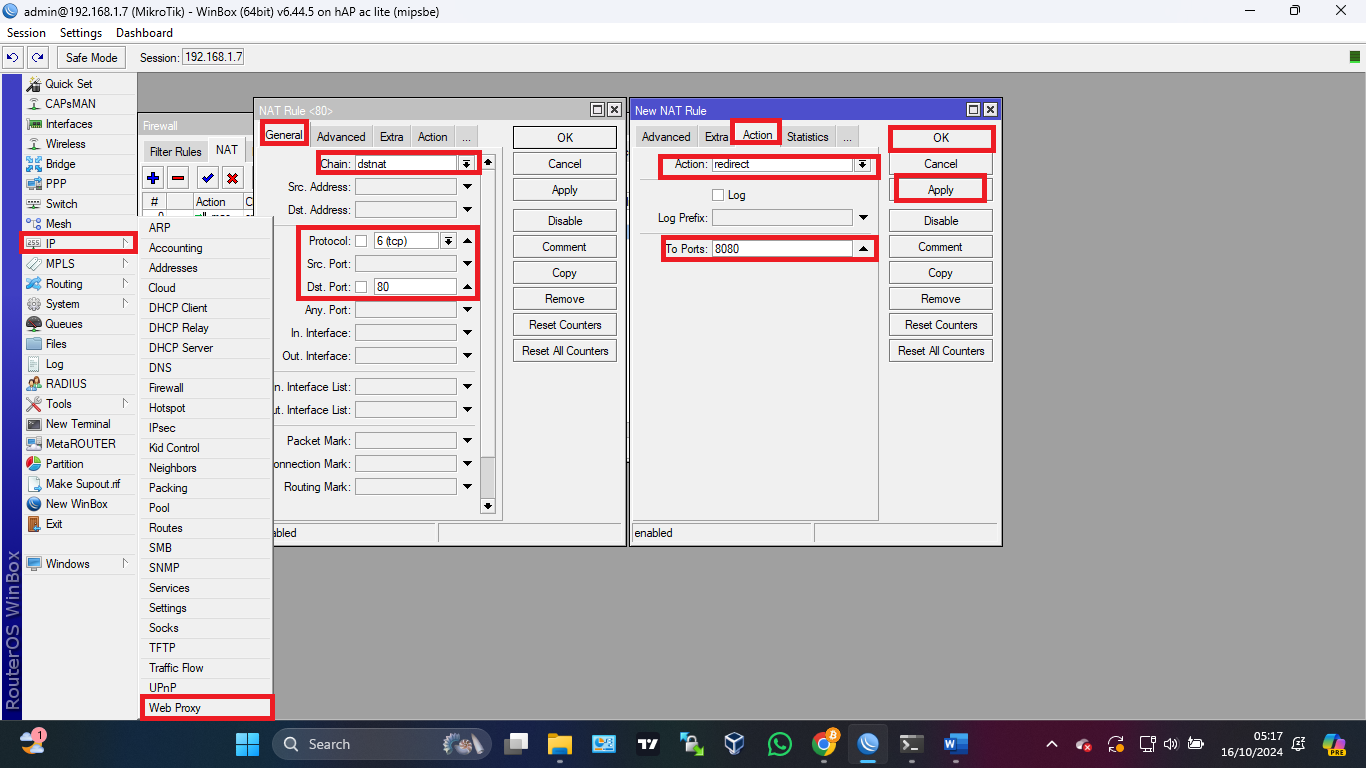Open the Session menu

[27, 33]
